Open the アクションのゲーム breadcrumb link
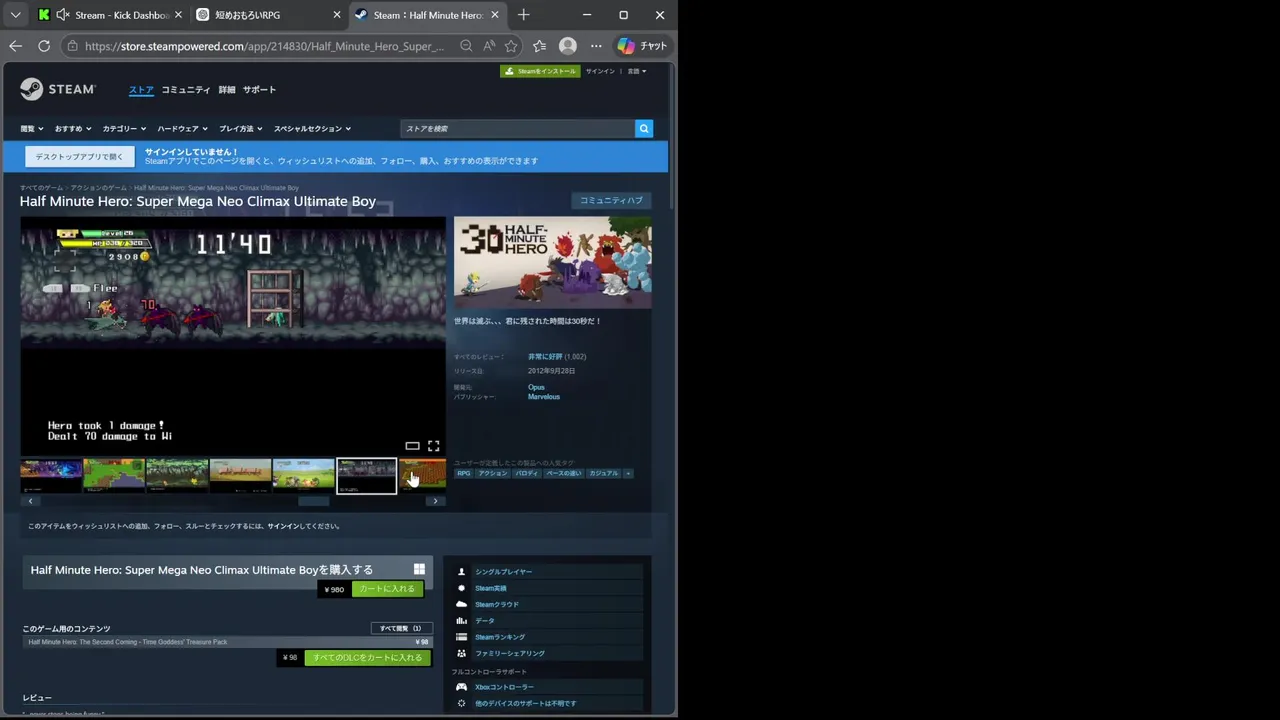This screenshot has height=720, width=1280. 98,188
